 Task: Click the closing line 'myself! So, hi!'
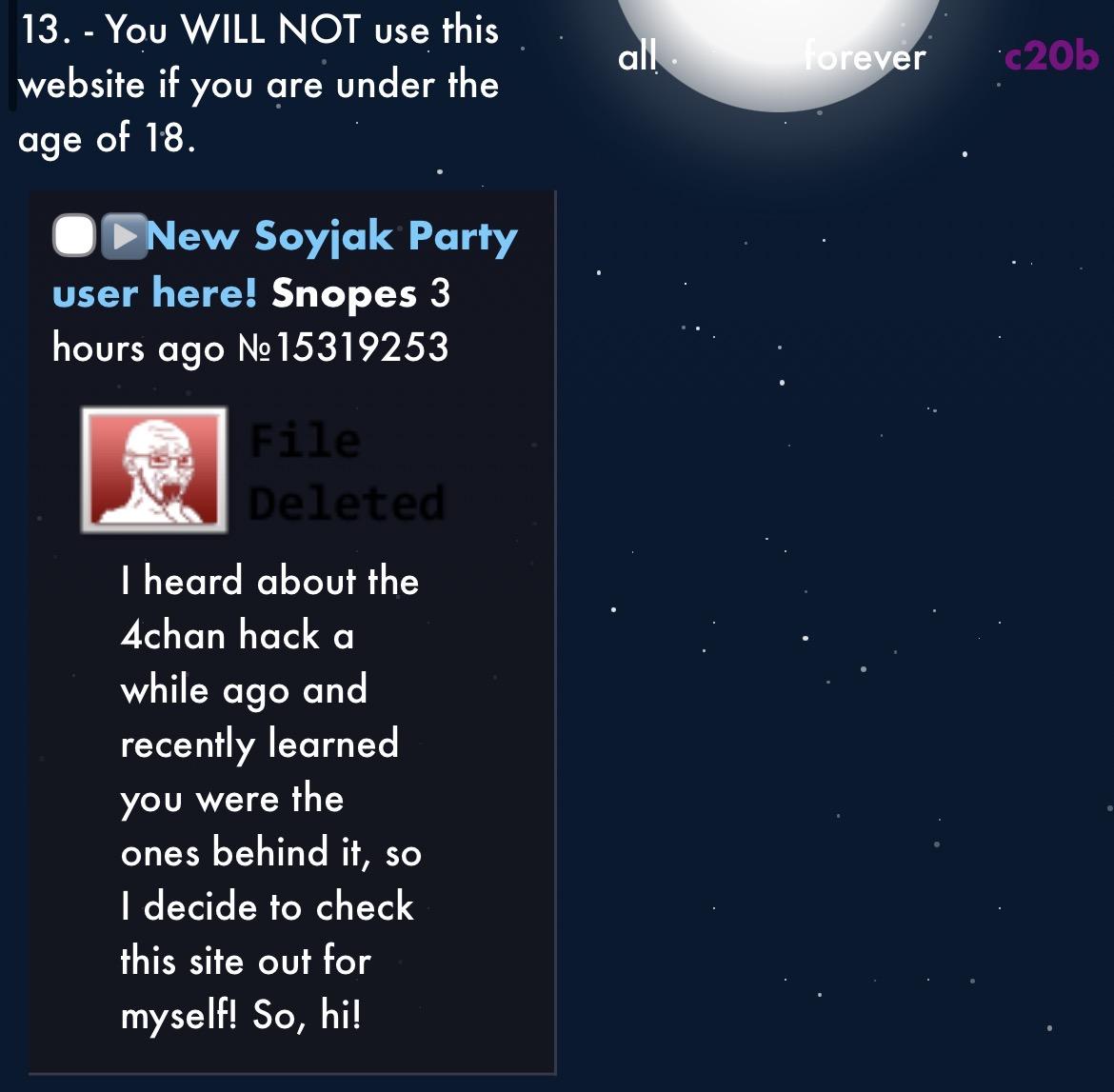coord(241,1015)
